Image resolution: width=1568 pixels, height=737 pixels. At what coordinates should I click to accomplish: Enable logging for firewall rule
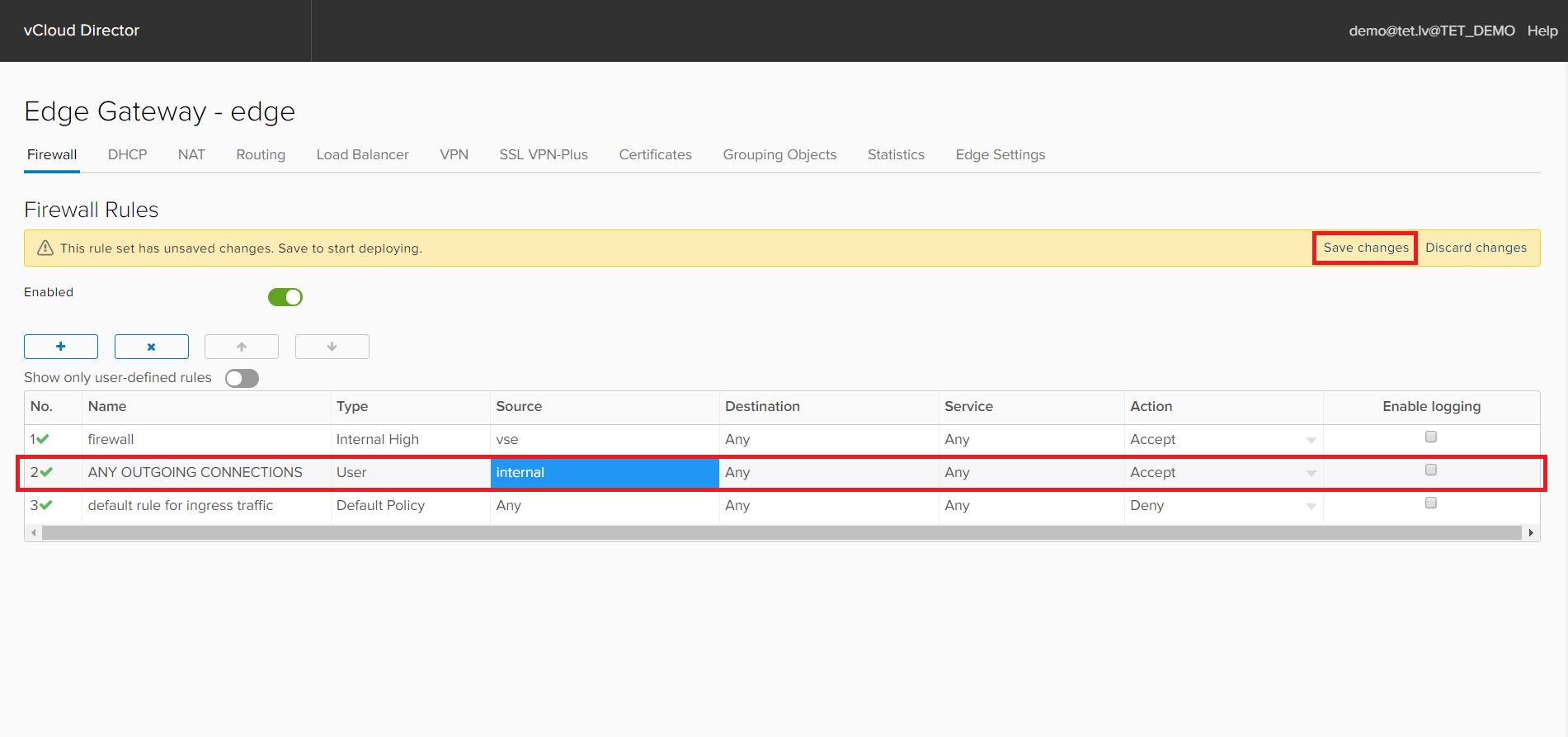(x=1431, y=437)
